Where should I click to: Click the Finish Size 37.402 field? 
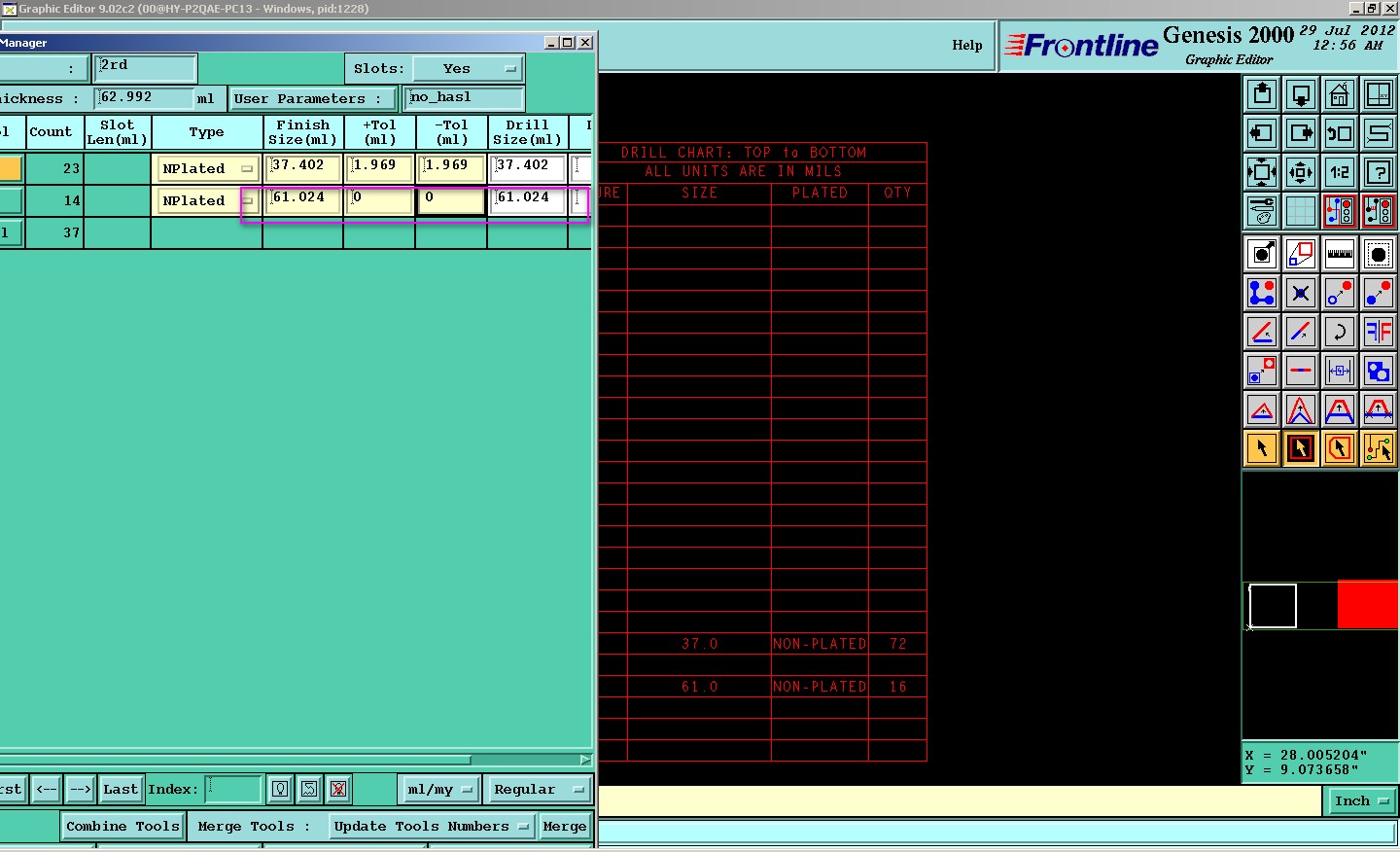[304, 168]
